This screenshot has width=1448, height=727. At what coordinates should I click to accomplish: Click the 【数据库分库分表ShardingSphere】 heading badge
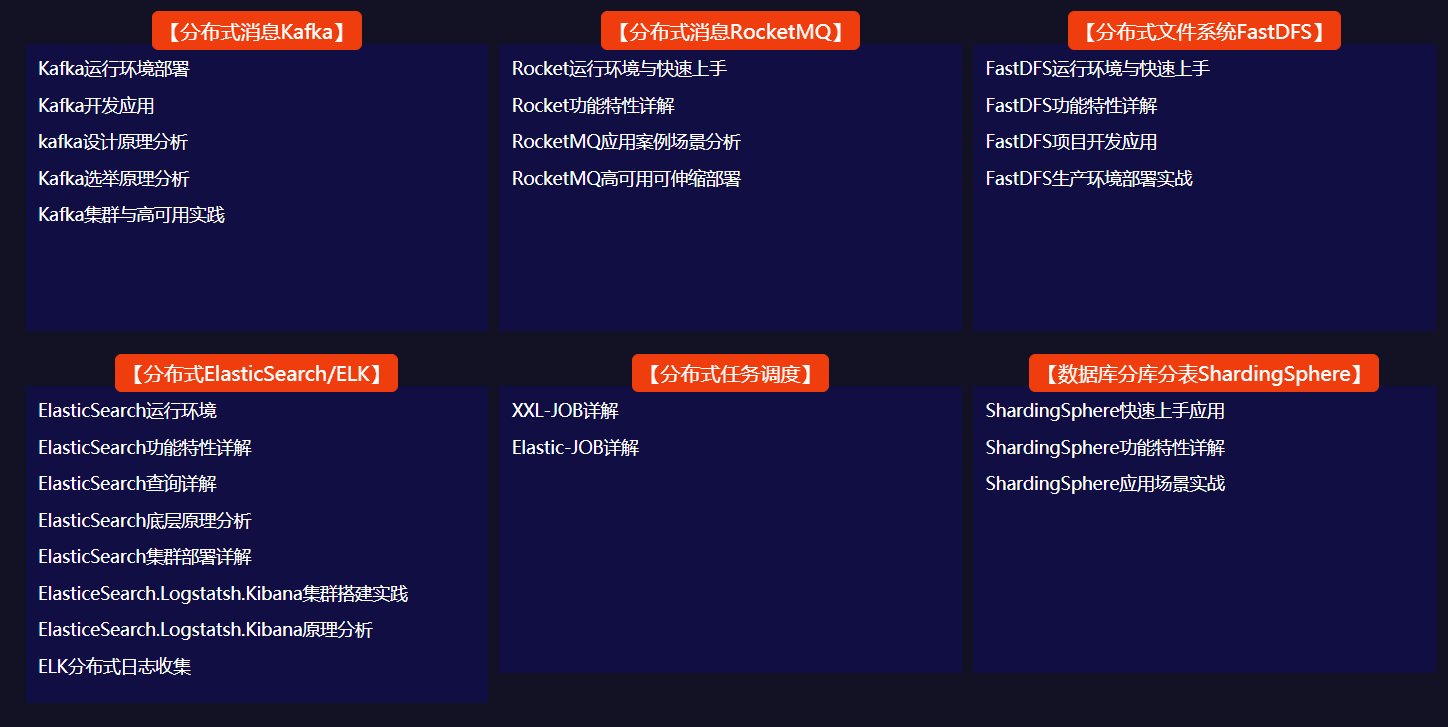1204,373
